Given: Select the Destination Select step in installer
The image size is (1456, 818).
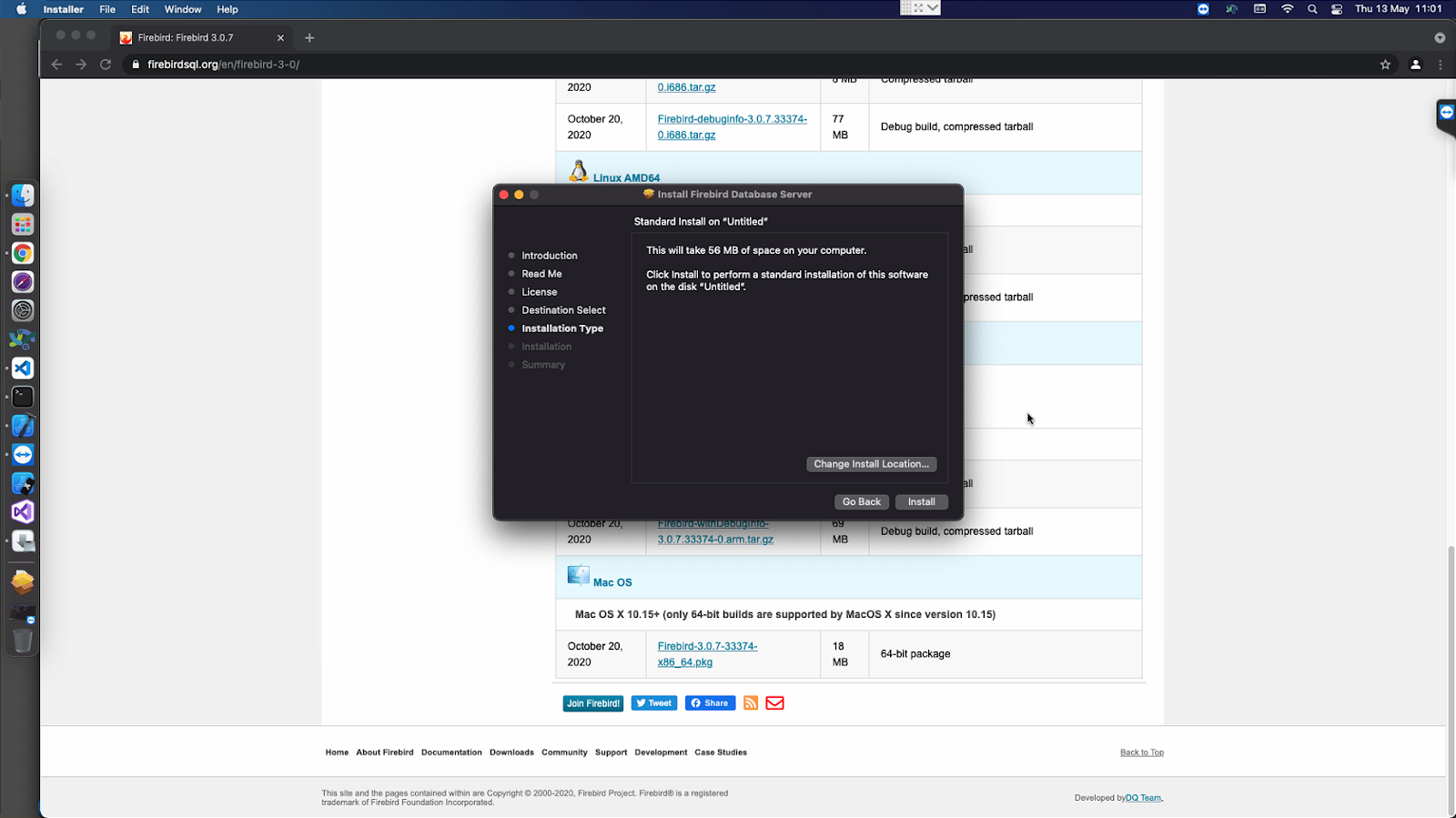Looking at the screenshot, I should pyautogui.click(x=563, y=310).
